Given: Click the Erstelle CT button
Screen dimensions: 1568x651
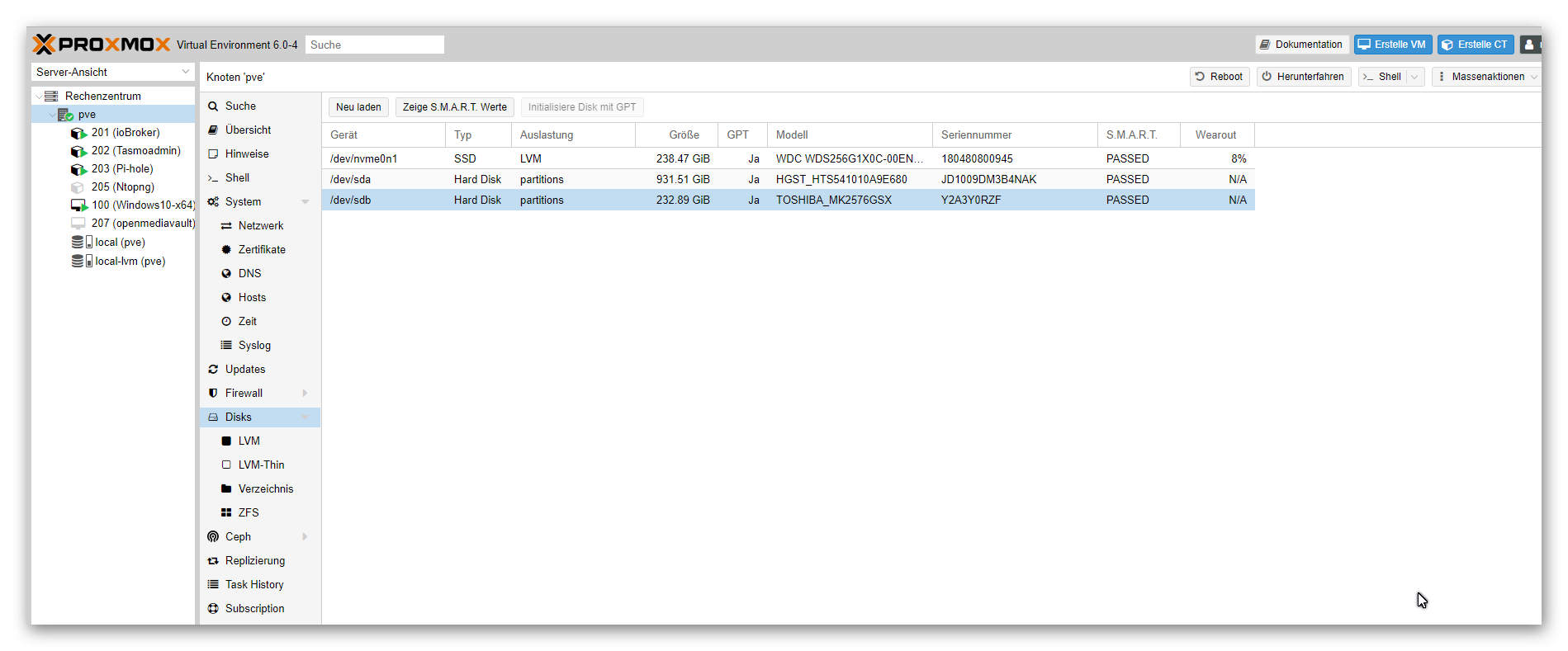Looking at the screenshot, I should 1476,45.
